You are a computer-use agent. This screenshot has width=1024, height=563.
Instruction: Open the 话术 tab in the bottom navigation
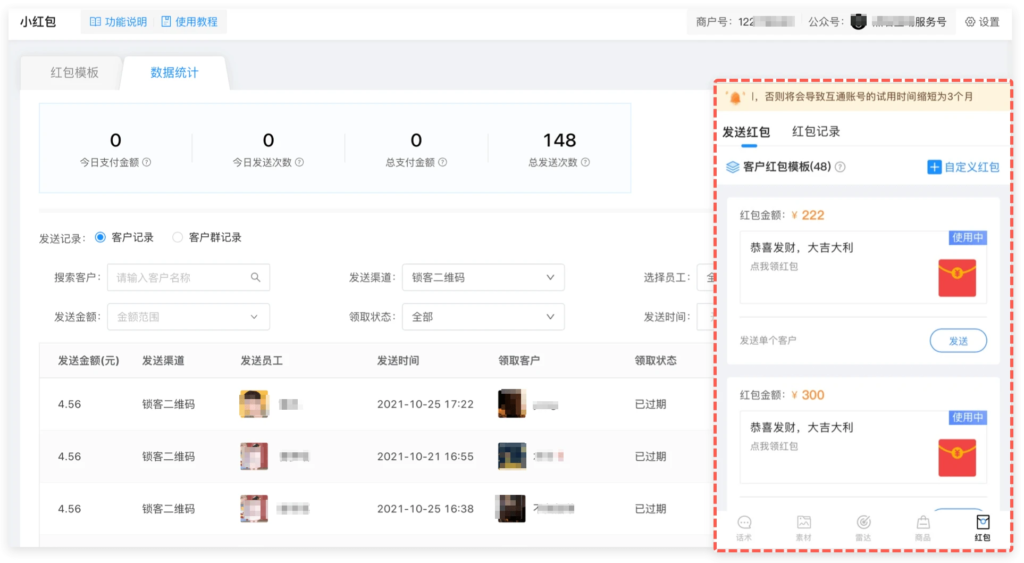[744, 528]
